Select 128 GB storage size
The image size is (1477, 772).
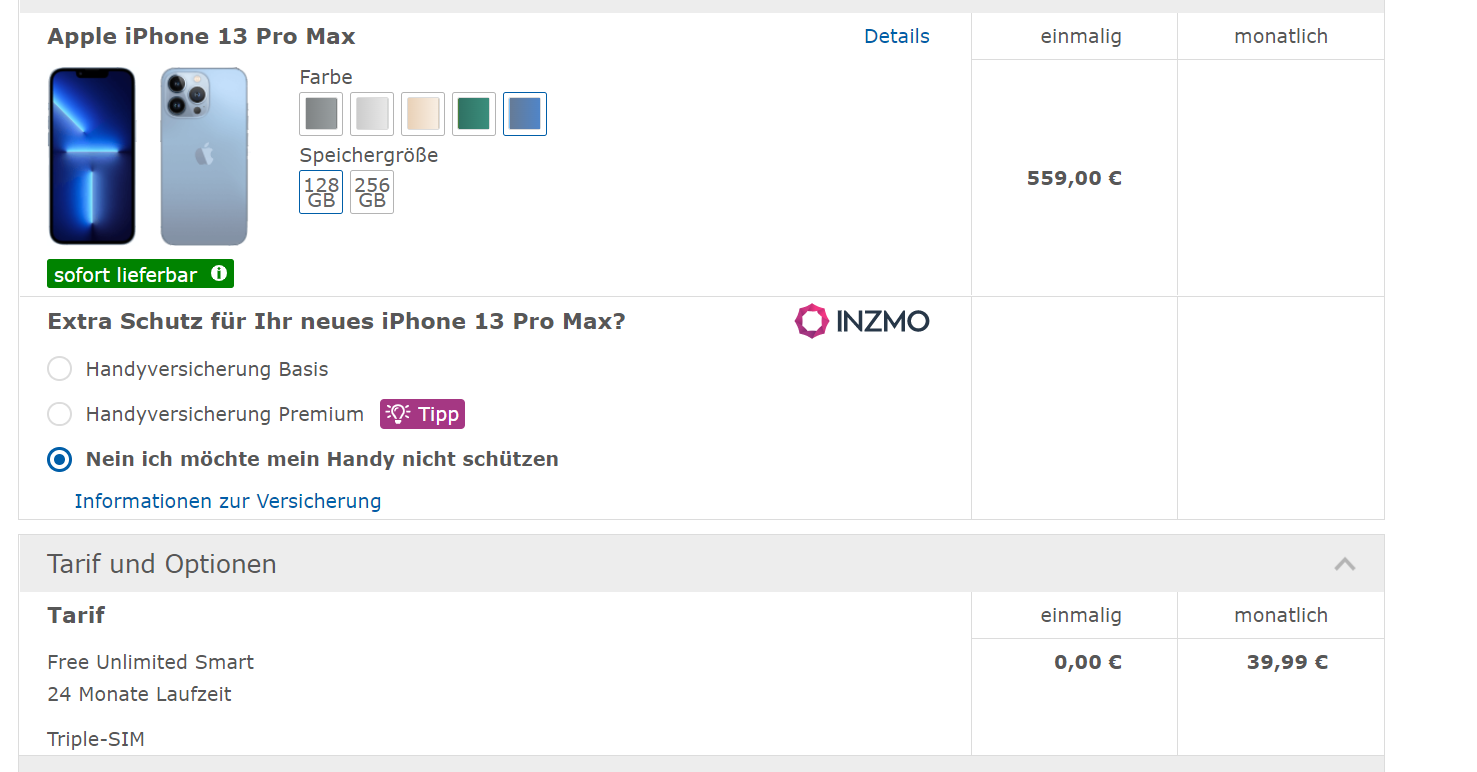tap(321, 192)
